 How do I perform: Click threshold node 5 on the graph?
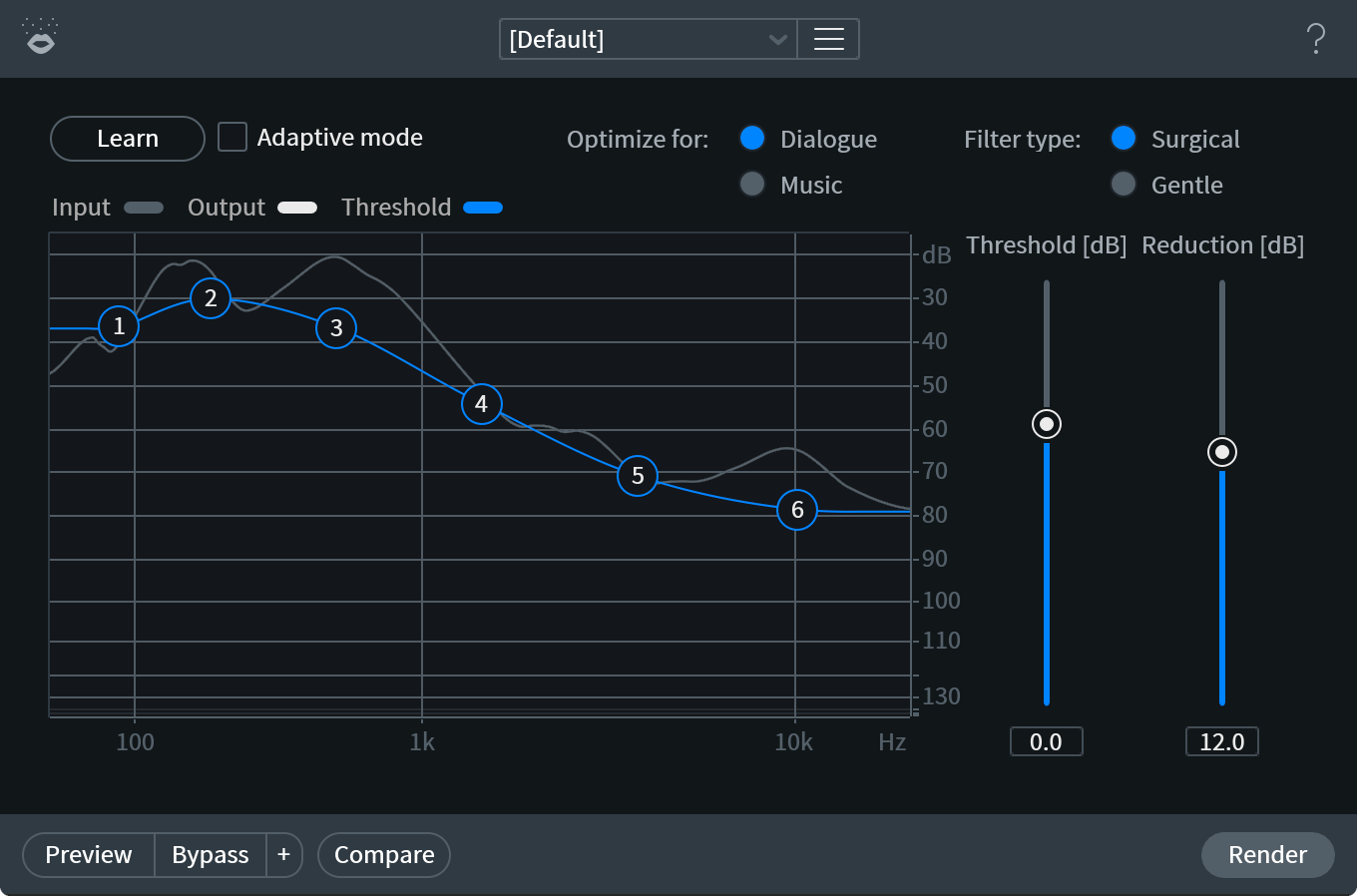[638, 476]
